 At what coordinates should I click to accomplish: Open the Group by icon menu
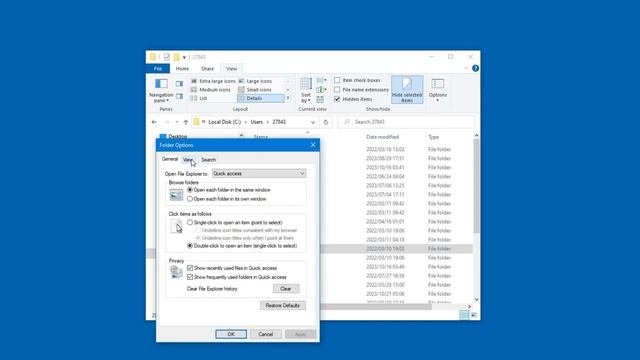coord(322,80)
